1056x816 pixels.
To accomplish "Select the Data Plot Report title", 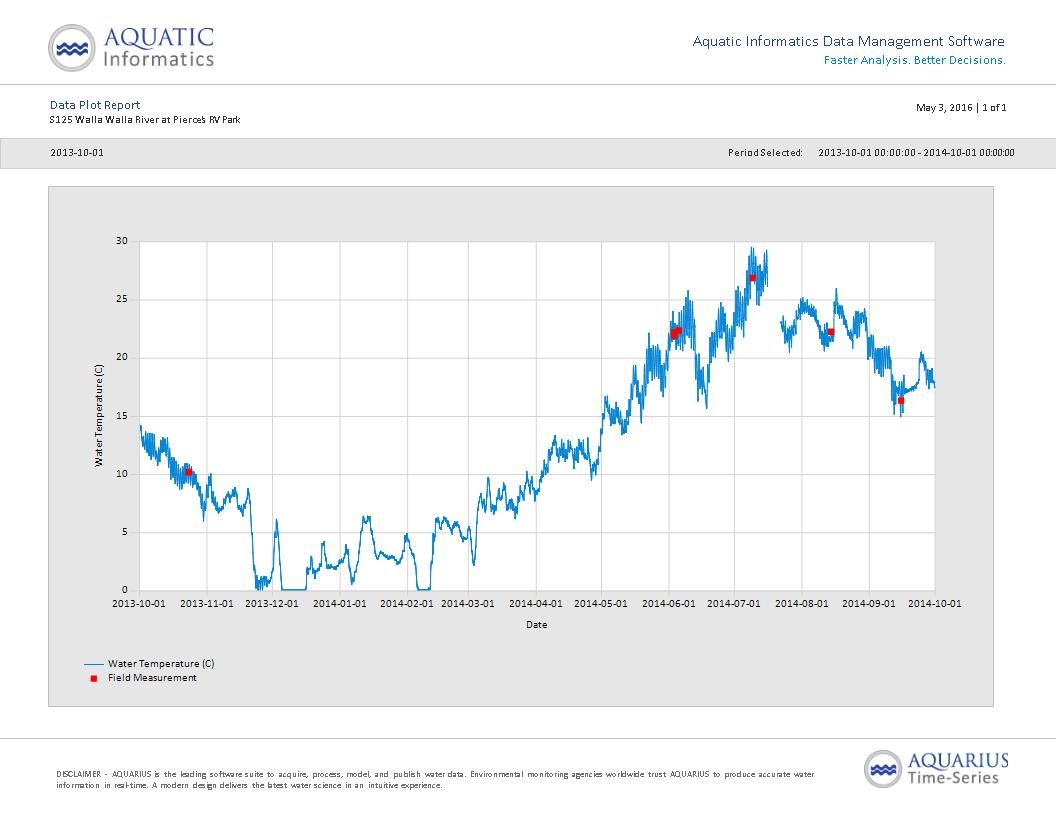I will pos(95,105).
